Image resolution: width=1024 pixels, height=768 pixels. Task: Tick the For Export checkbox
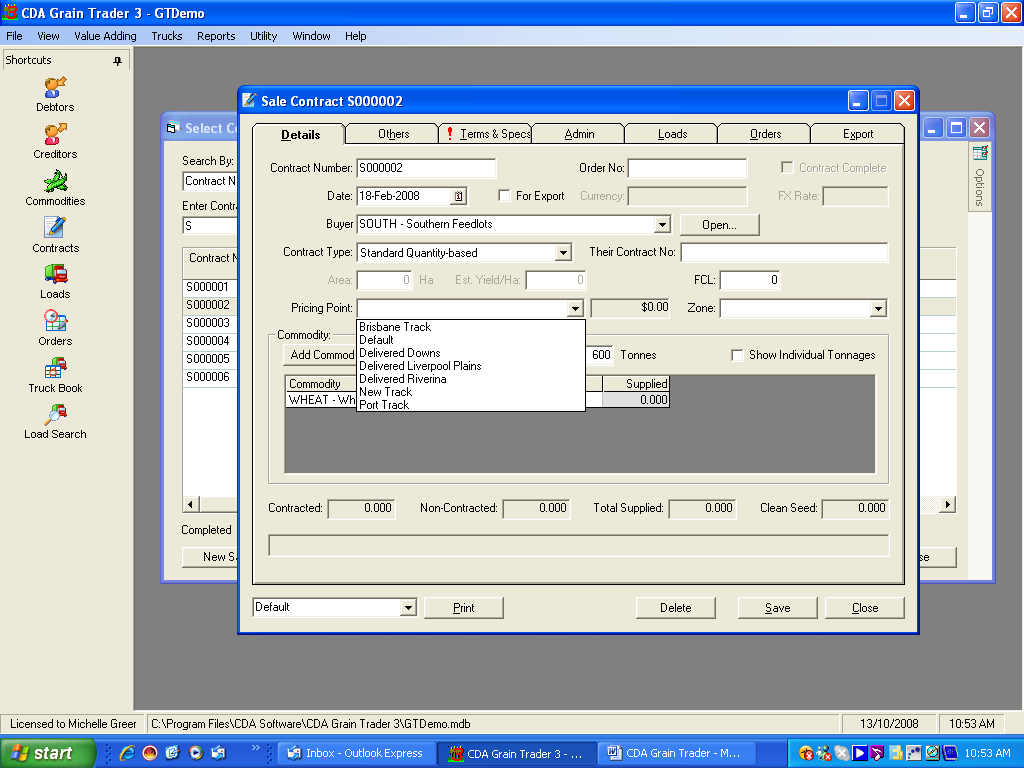(x=505, y=196)
